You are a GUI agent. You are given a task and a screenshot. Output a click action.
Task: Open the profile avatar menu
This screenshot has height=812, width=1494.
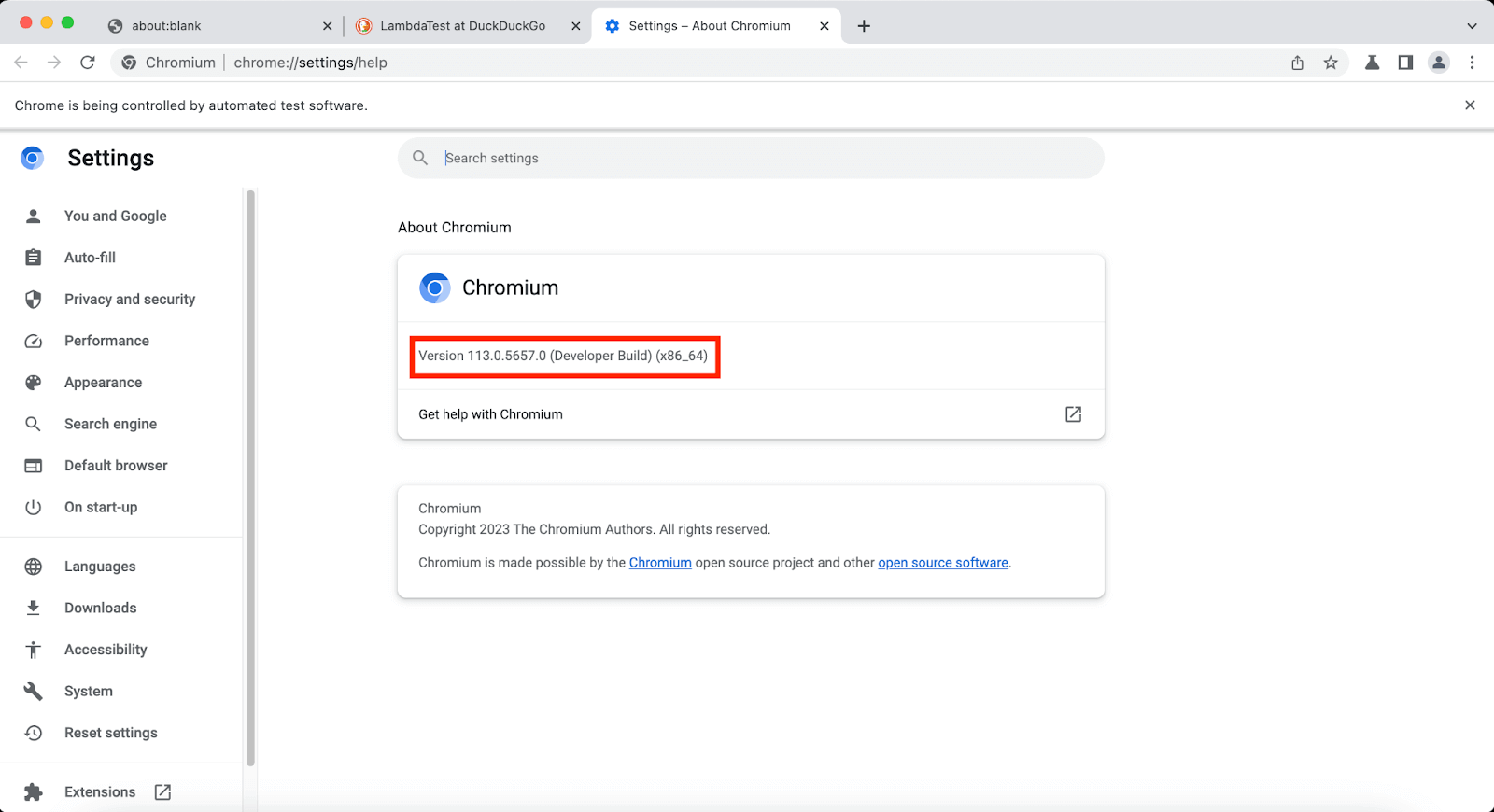tap(1439, 63)
